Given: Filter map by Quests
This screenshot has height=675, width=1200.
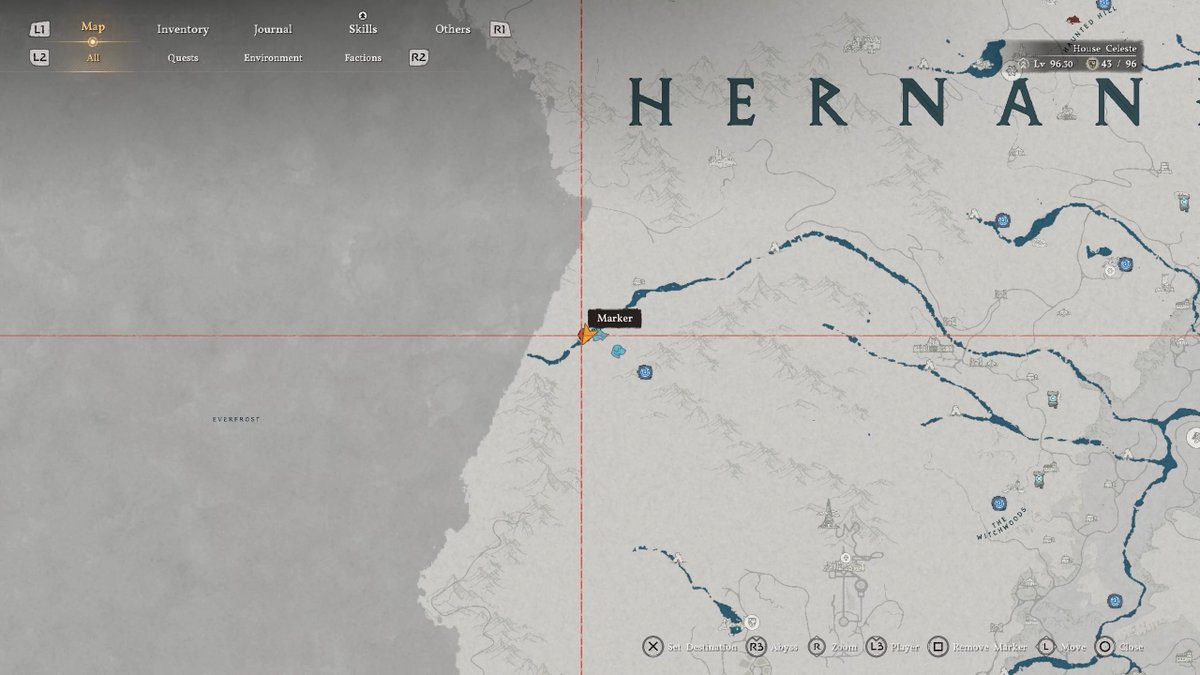Looking at the screenshot, I should pyautogui.click(x=183, y=58).
